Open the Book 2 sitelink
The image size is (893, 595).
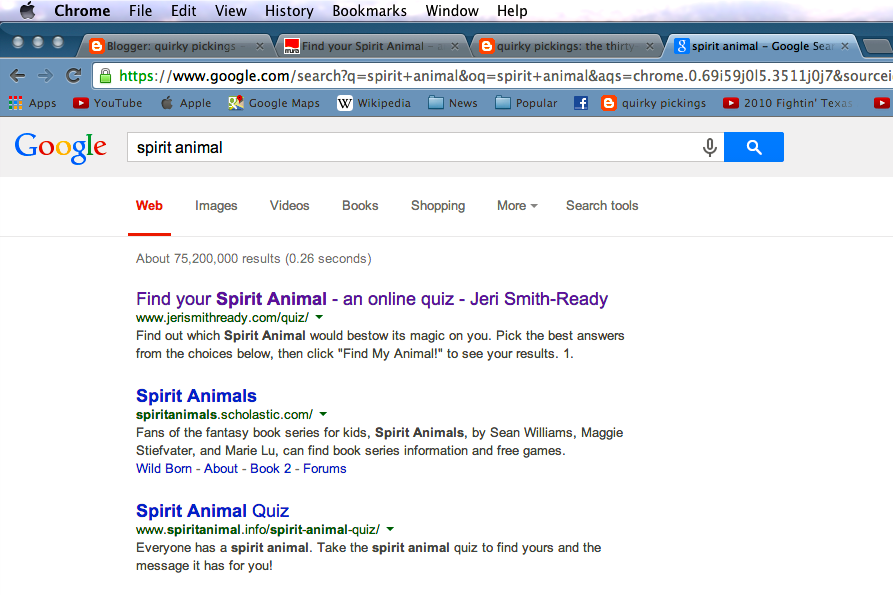tap(271, 469)
